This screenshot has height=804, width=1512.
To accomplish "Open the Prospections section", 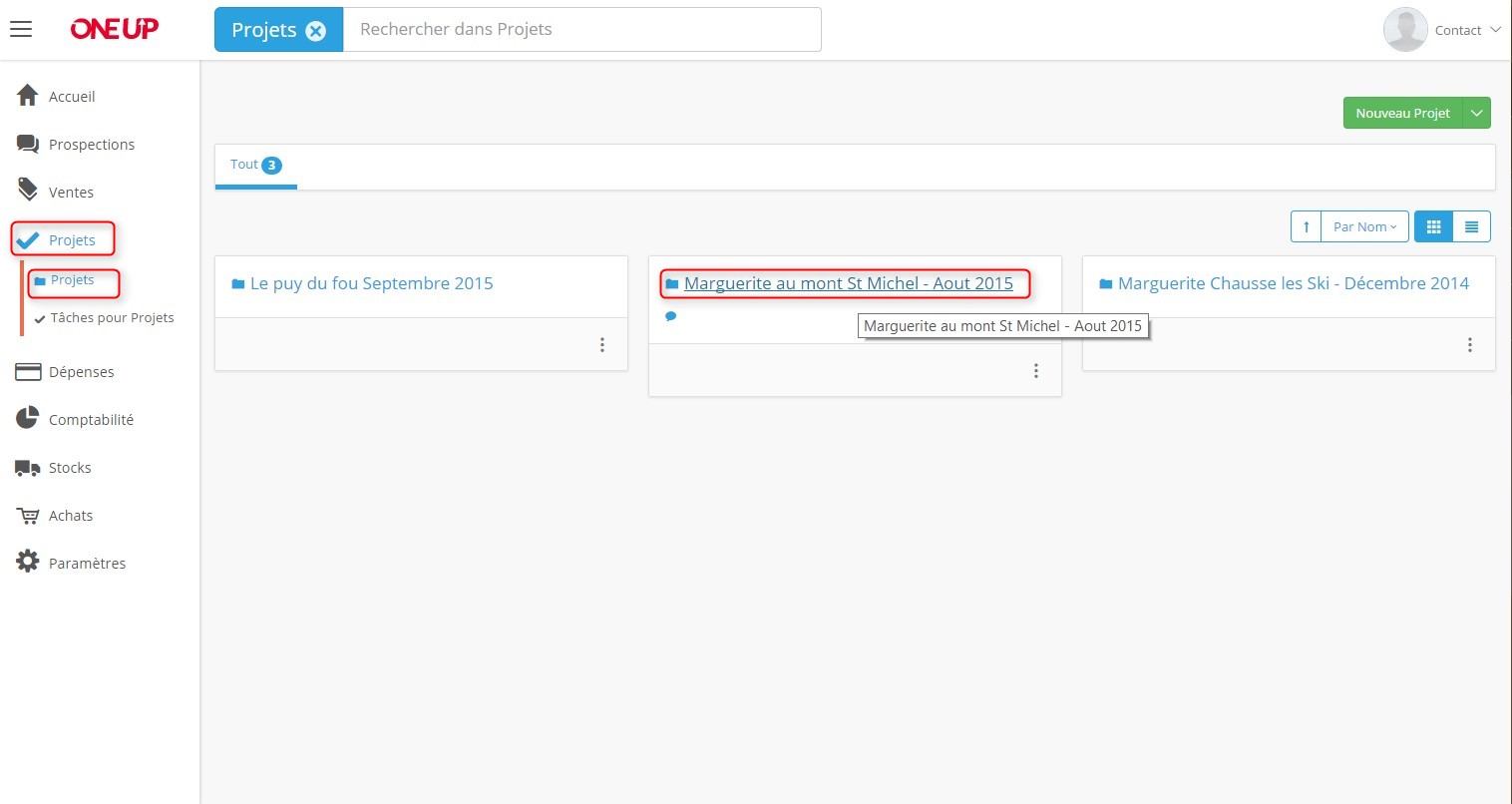I will 91,145.
